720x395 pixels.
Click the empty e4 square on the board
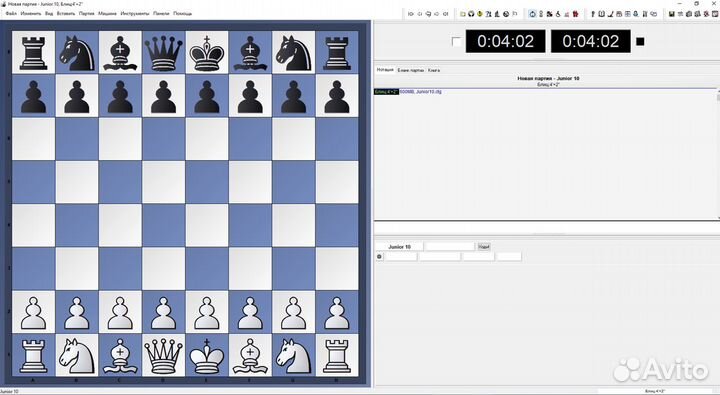click(x=207, y=226)
